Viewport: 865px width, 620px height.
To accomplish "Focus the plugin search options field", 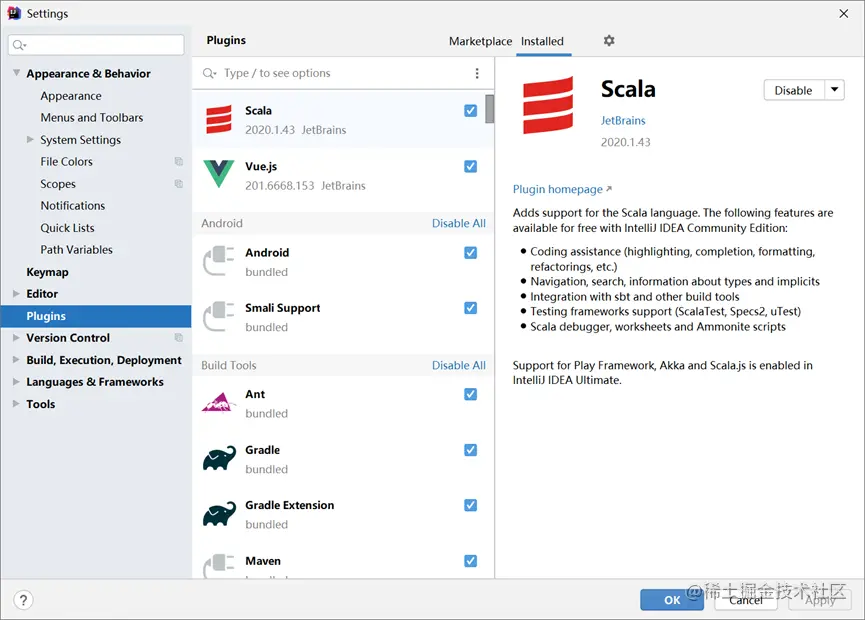I will [342, 73].
